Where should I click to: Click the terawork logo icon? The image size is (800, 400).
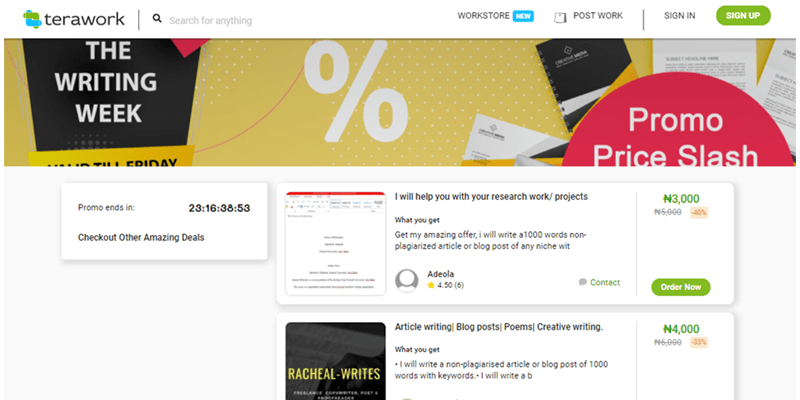(32, 19)
